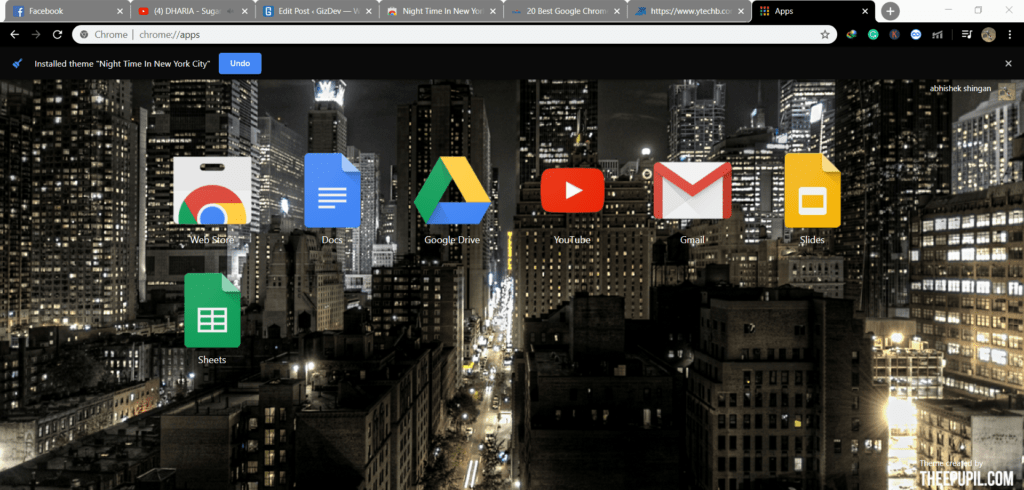This screenshot has width=1024, height=490.
Task: Launch the Google Slides app
Action: click(812, 190)
